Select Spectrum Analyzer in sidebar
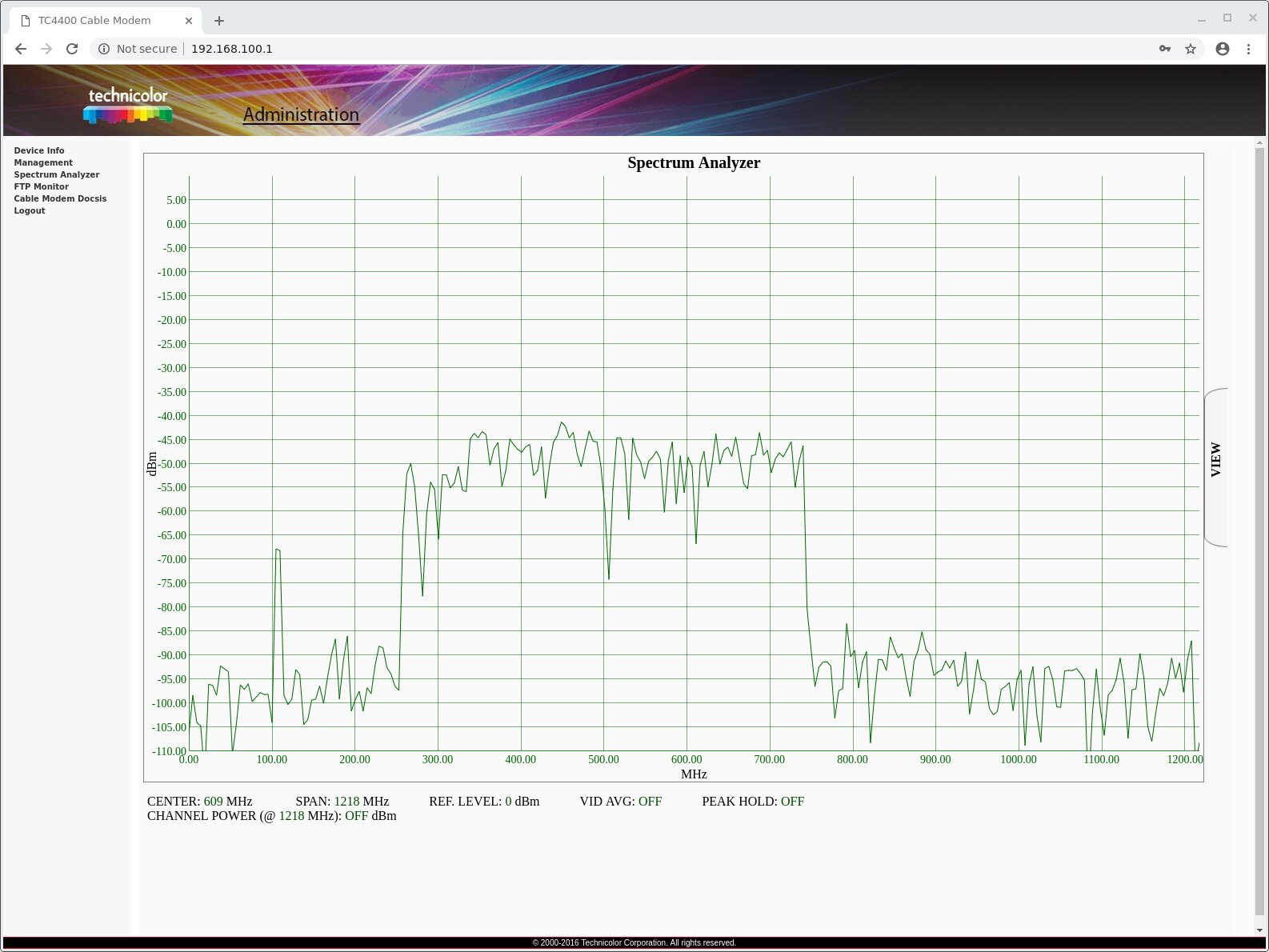This screenshot has height=952, width=1269. pos(57,174)
